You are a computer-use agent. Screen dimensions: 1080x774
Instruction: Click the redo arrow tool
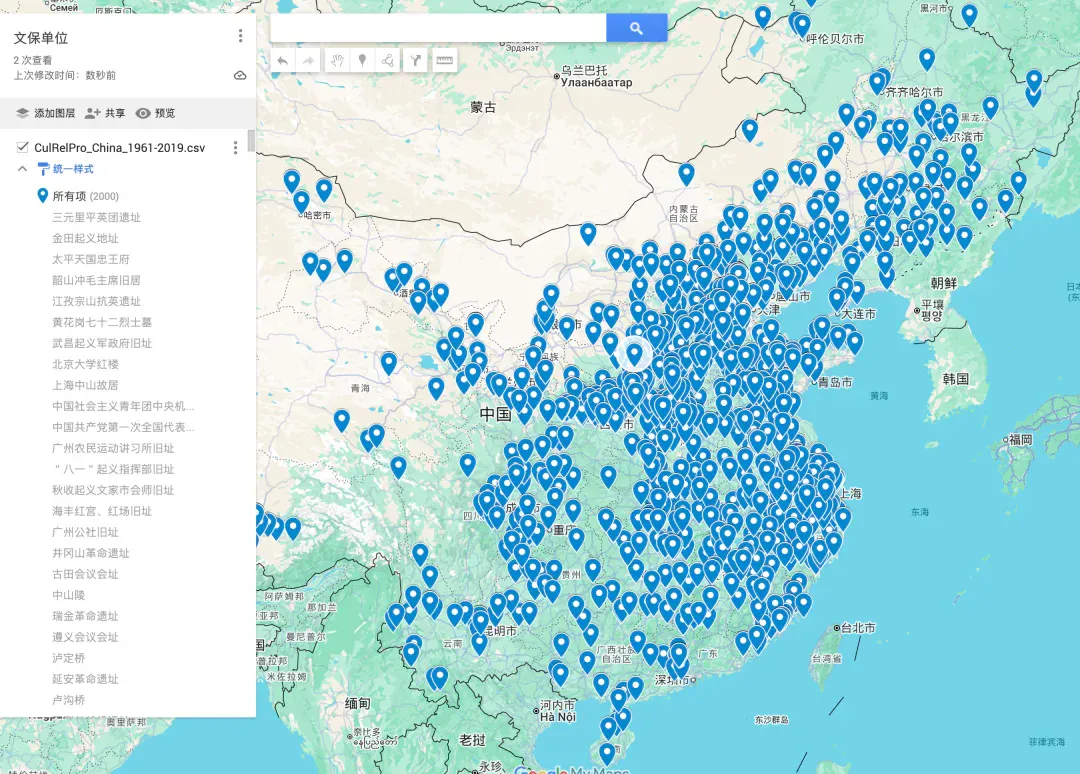(x=308, y=61)
